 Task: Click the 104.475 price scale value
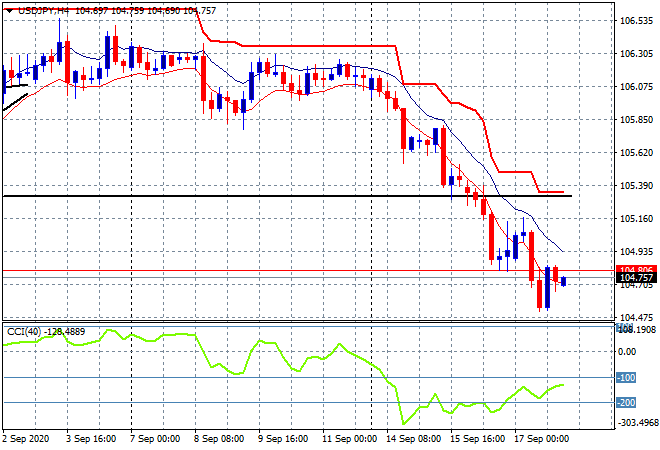(x=636, y=317)
